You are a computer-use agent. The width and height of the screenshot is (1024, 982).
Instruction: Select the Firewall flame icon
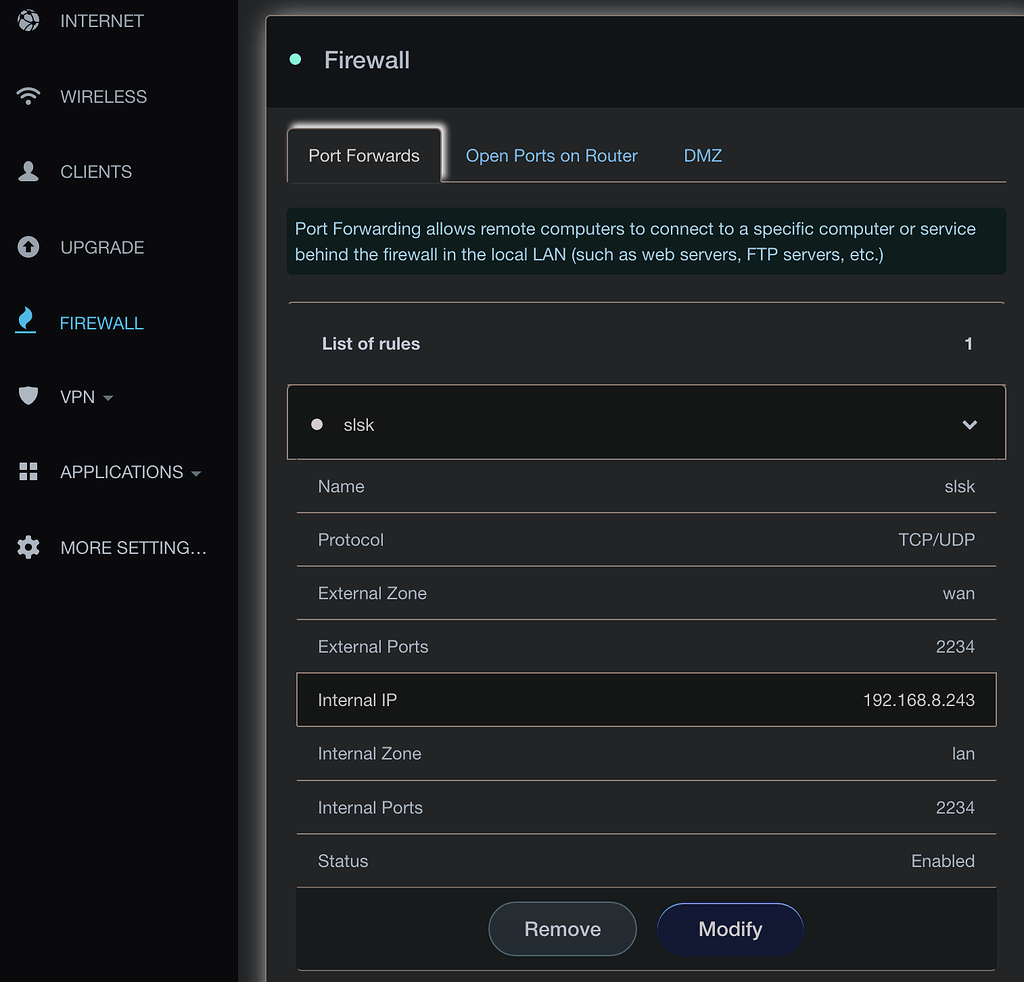[x=27, y=322]
